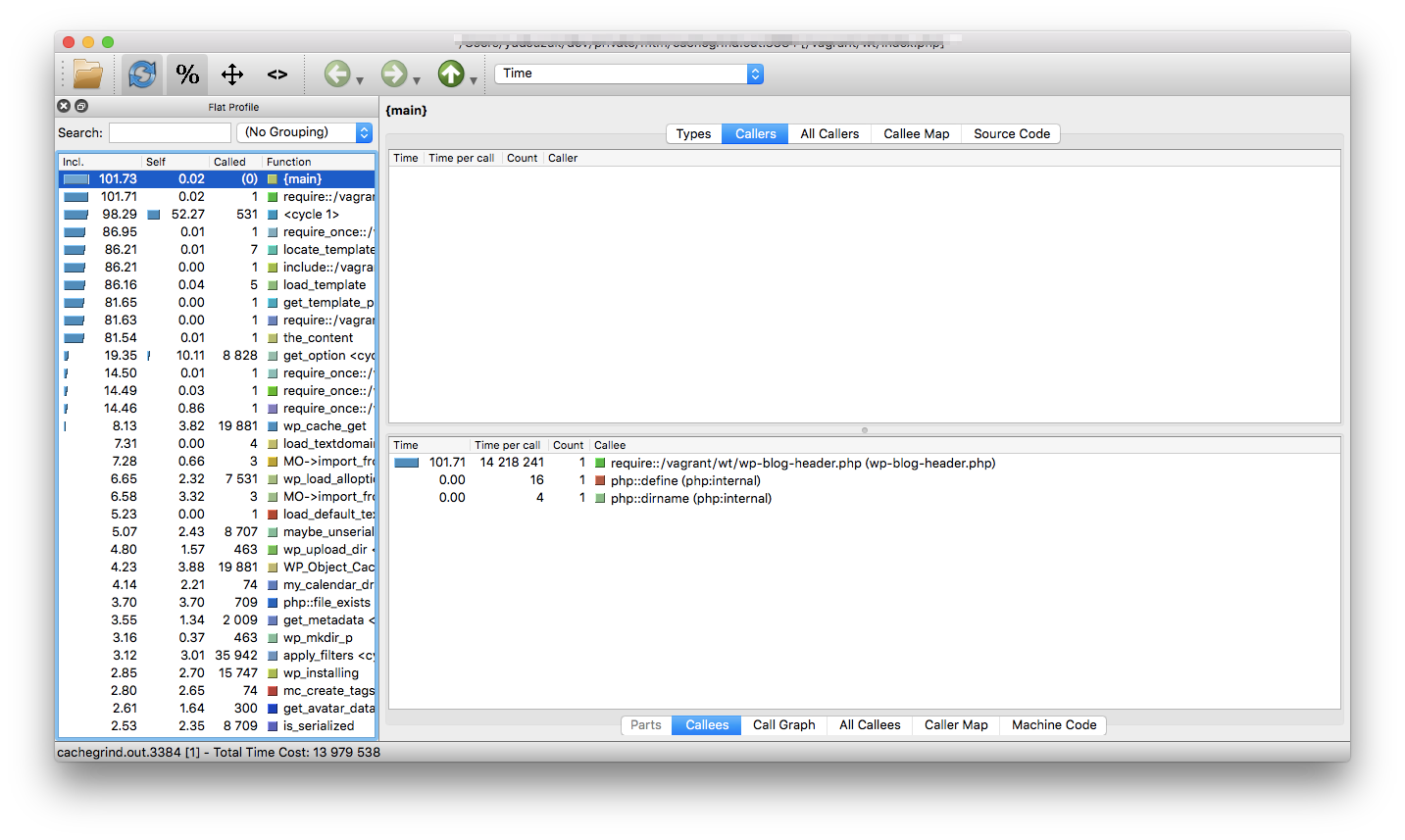Switch to the Callee Map tab
Screen dimensions: 1405x840
tap(914, 133)
